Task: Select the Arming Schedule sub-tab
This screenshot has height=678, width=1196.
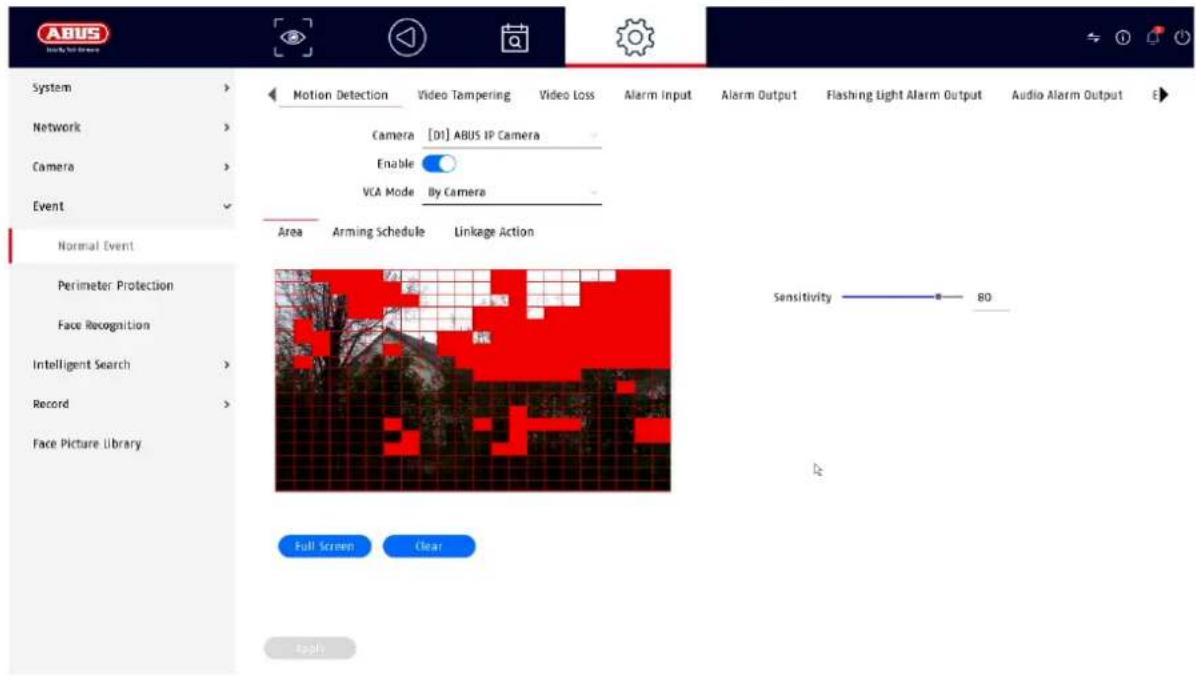Action: pos(378,232)
